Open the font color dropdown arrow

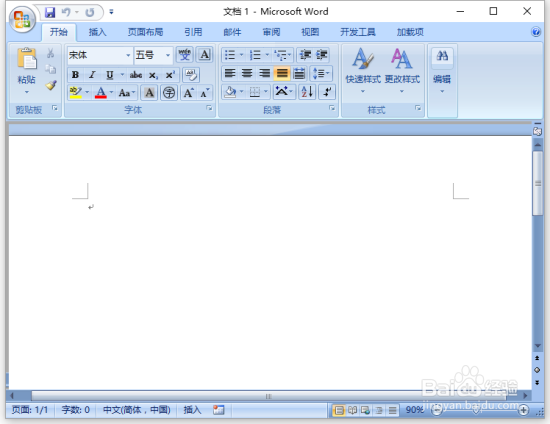[x=111, y=92]
